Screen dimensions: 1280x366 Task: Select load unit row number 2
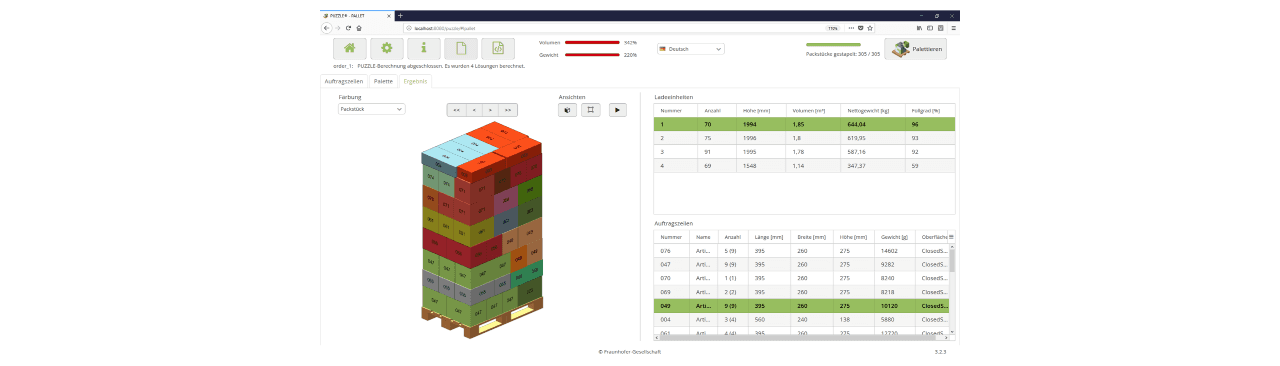(804, 138)
